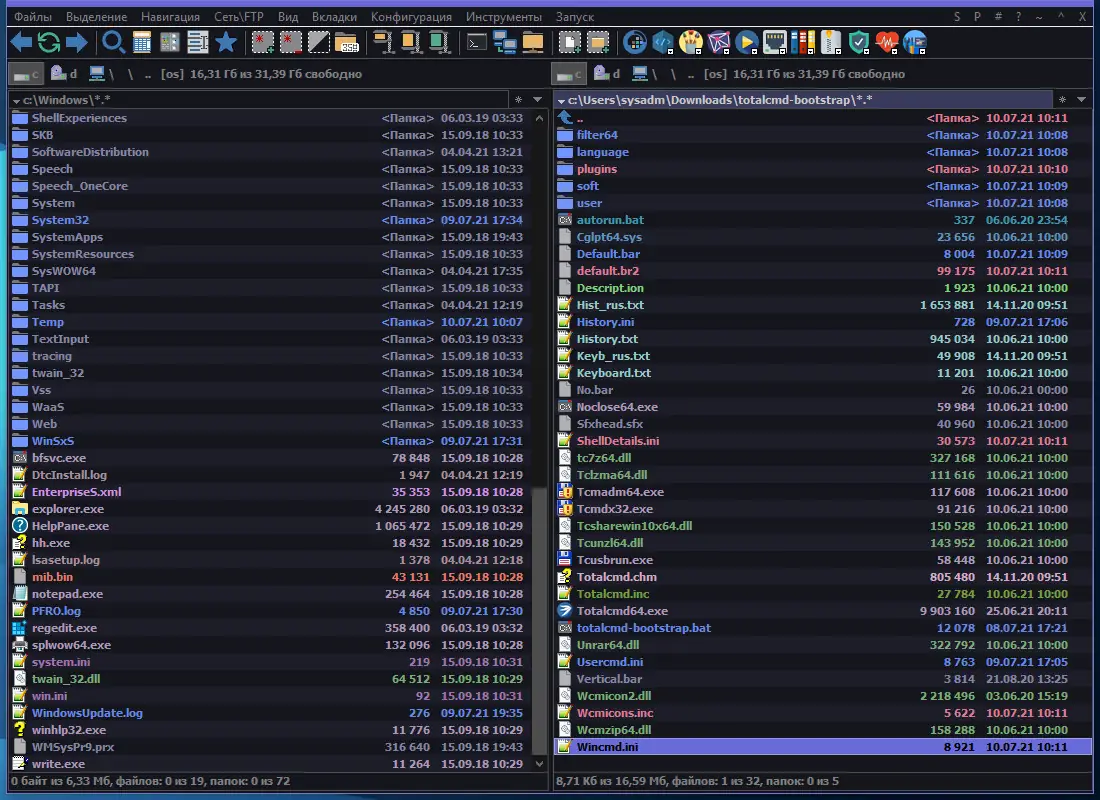Select totalcmd-bootstrap.bat file

coord(824,628)
